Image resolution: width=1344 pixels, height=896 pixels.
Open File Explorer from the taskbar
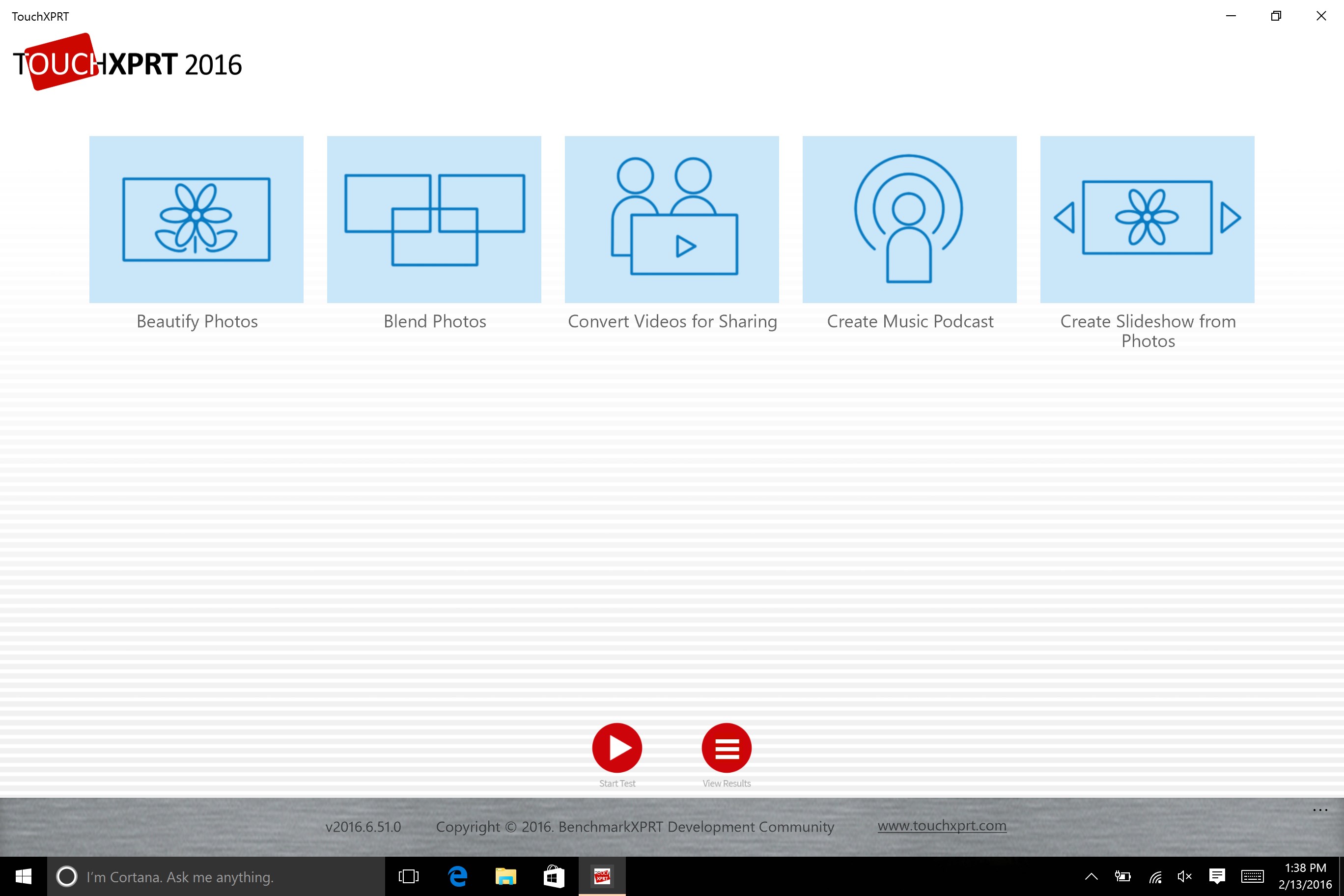tap(505, 876)
